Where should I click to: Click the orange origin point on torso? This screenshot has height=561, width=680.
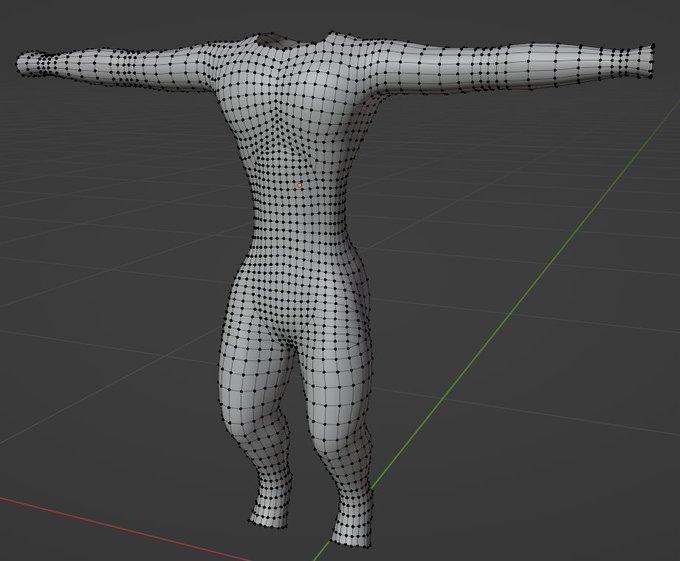(x=299, y=185)
